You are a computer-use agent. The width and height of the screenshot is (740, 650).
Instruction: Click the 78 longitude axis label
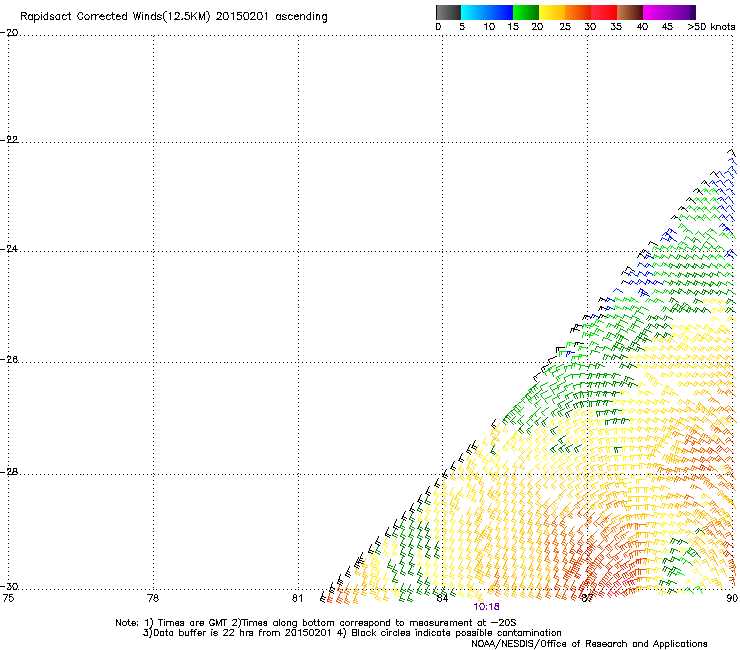153,598
